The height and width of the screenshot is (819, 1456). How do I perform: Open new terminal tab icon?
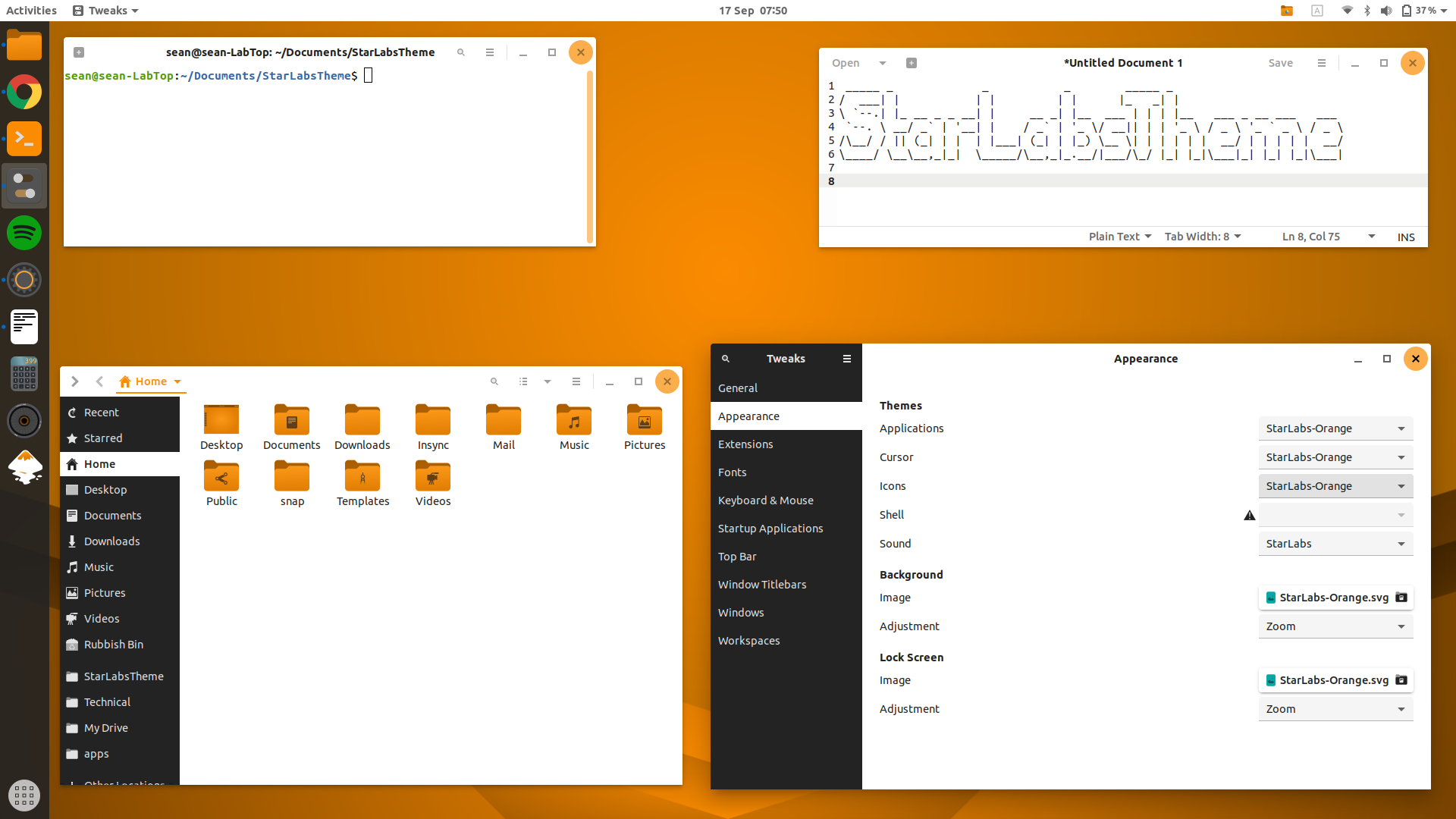(x=79, y=52)
